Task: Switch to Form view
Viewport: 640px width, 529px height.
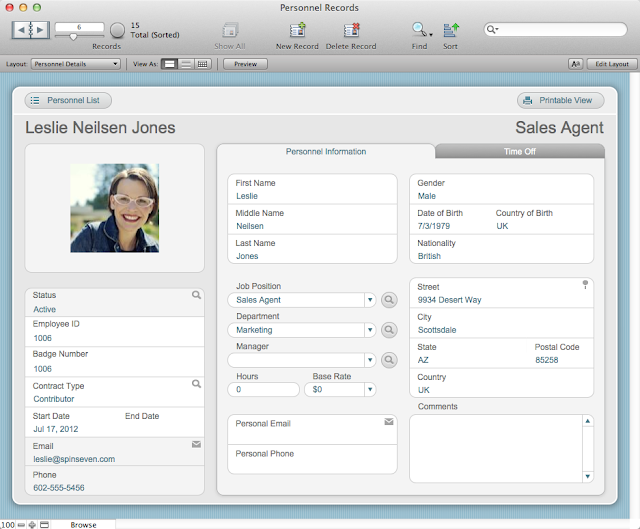Action: tap(169, 64)
